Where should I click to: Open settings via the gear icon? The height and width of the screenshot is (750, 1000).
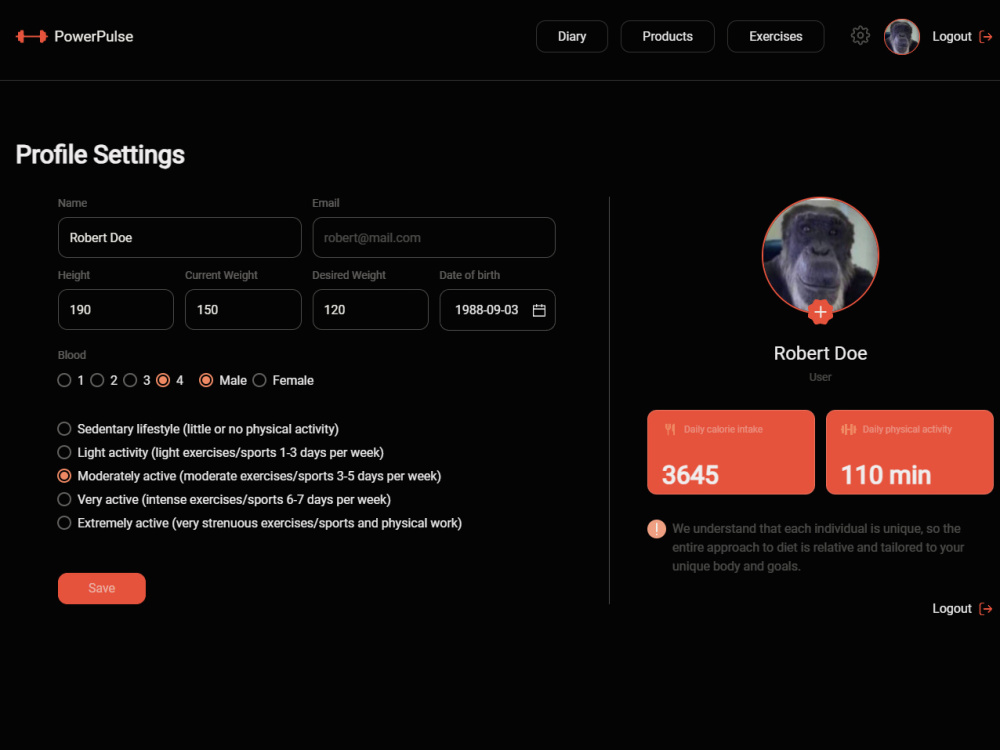click(x=860, y=36)
